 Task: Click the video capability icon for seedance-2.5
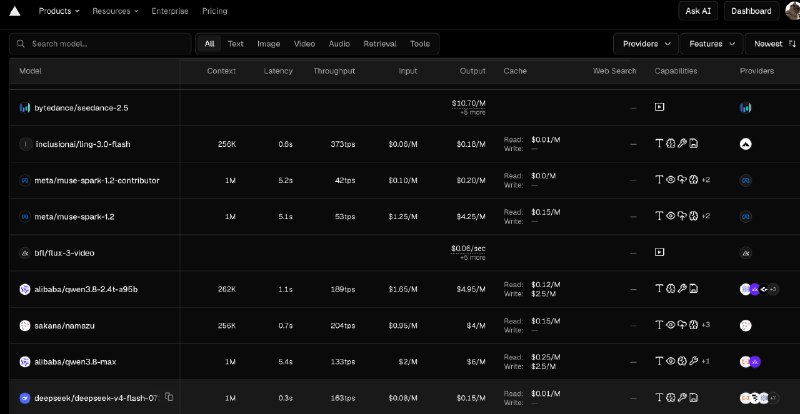click(x=660, y=107)
